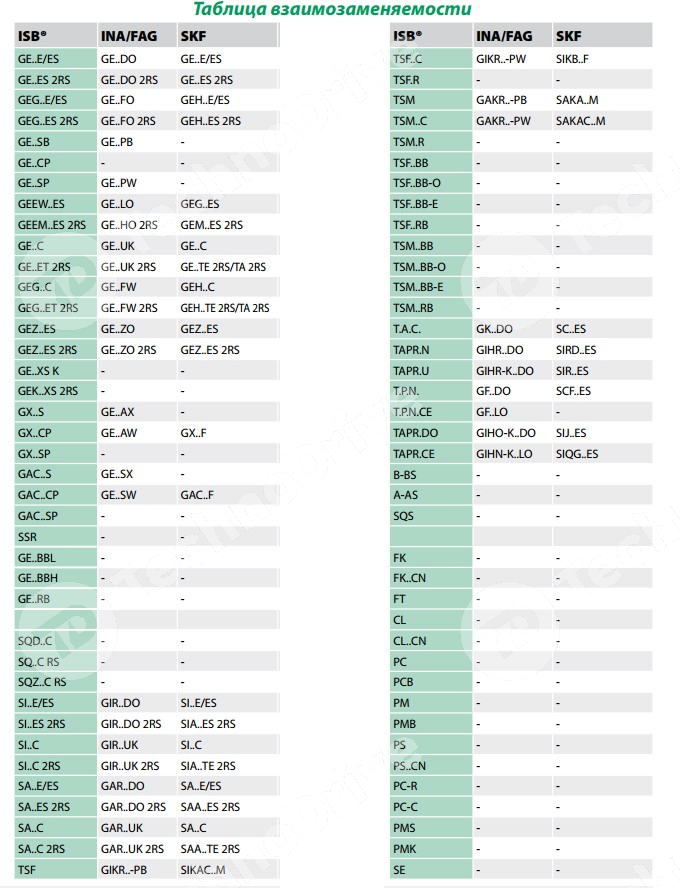This screenshot has height=888, width=680.
Task: Click the SQZ..C RS cell
Action: 42,682
